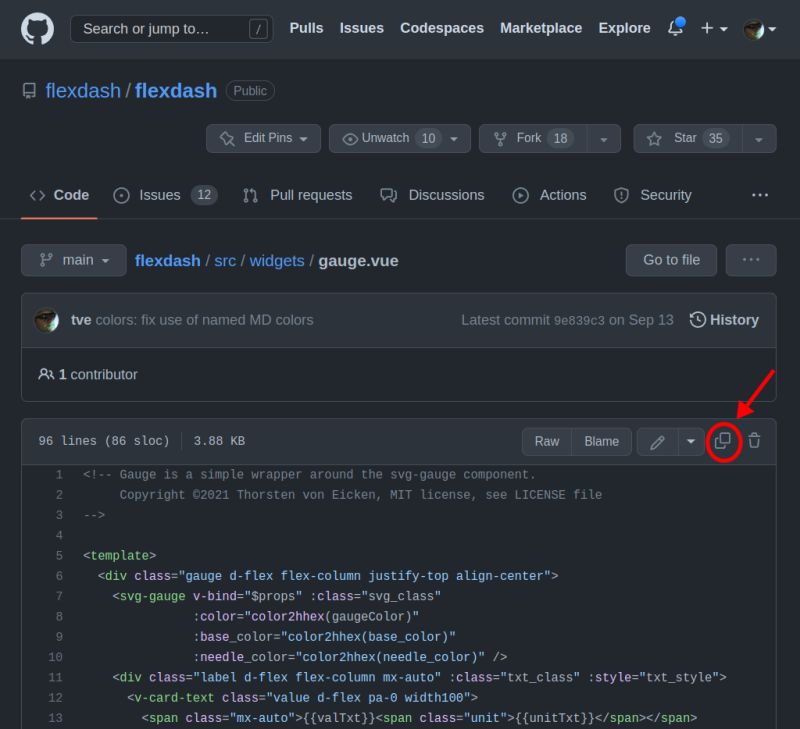
Task: Go to Pulls in top navigation
Action: (306, 28)
